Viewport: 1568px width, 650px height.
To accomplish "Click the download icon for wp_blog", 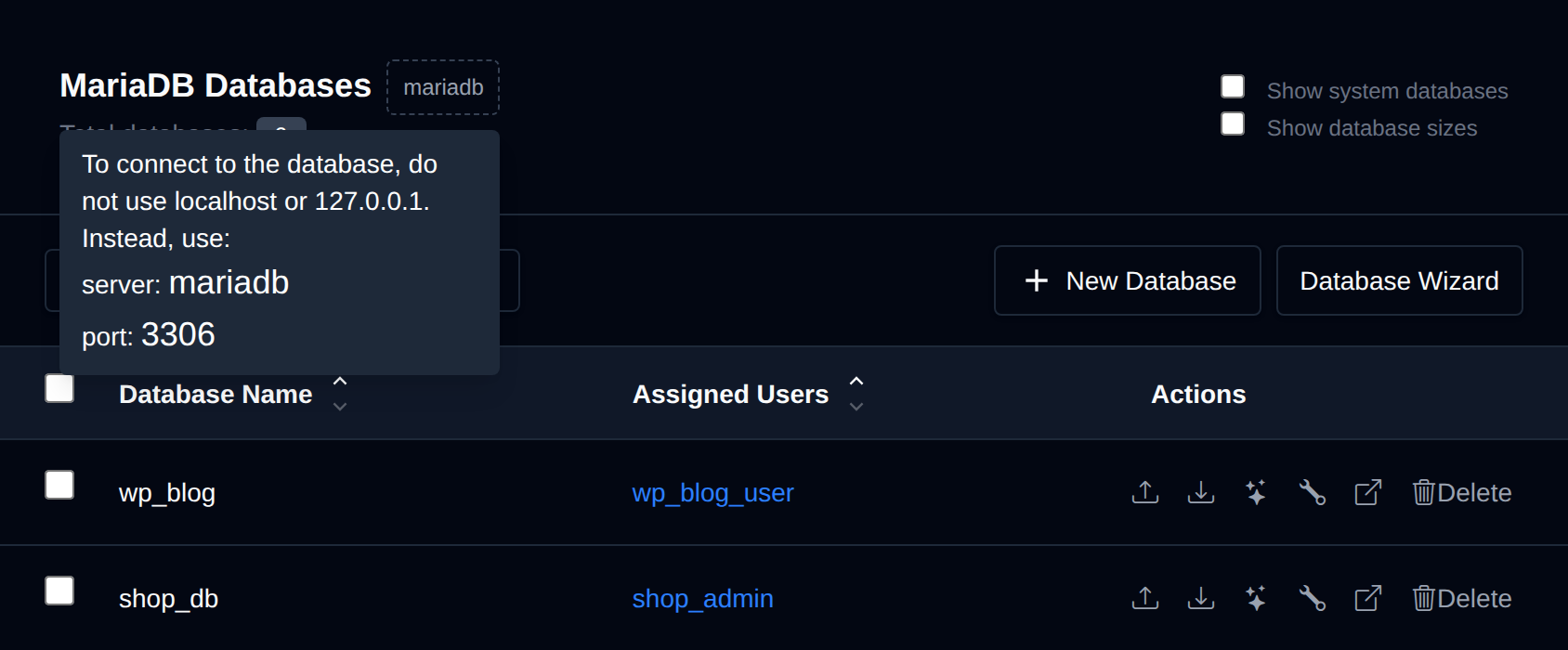I will point(1201,492).
